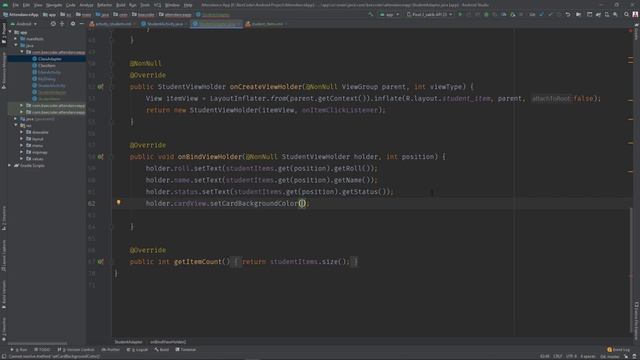Image resolution: width=640 pixels, height=360 pixels.
Task: Click override gutter icon beside onCreateViewHolder
Action: click(100, 87)
